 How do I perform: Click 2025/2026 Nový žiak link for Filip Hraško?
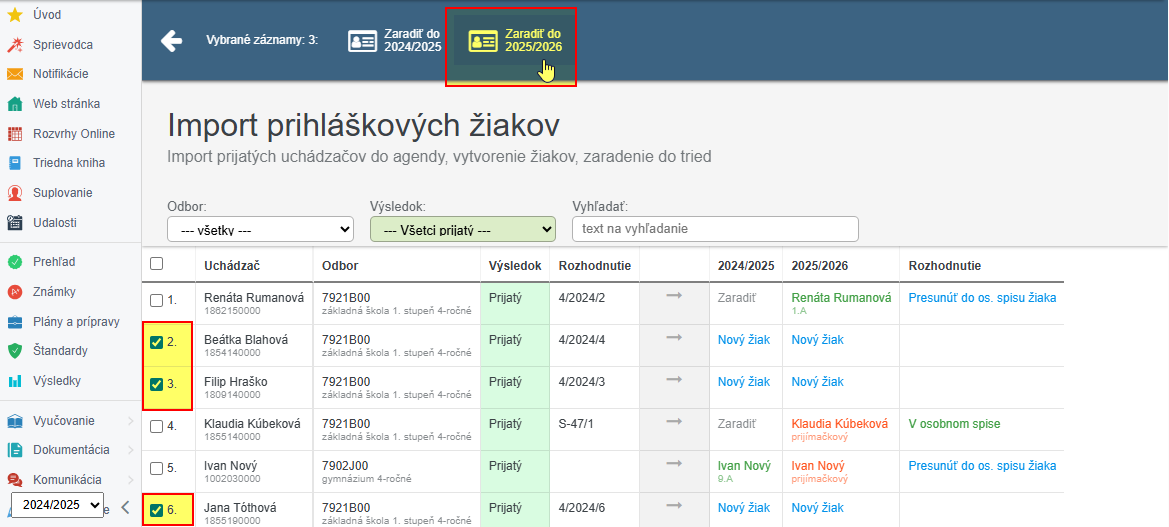tap(817, 382)
